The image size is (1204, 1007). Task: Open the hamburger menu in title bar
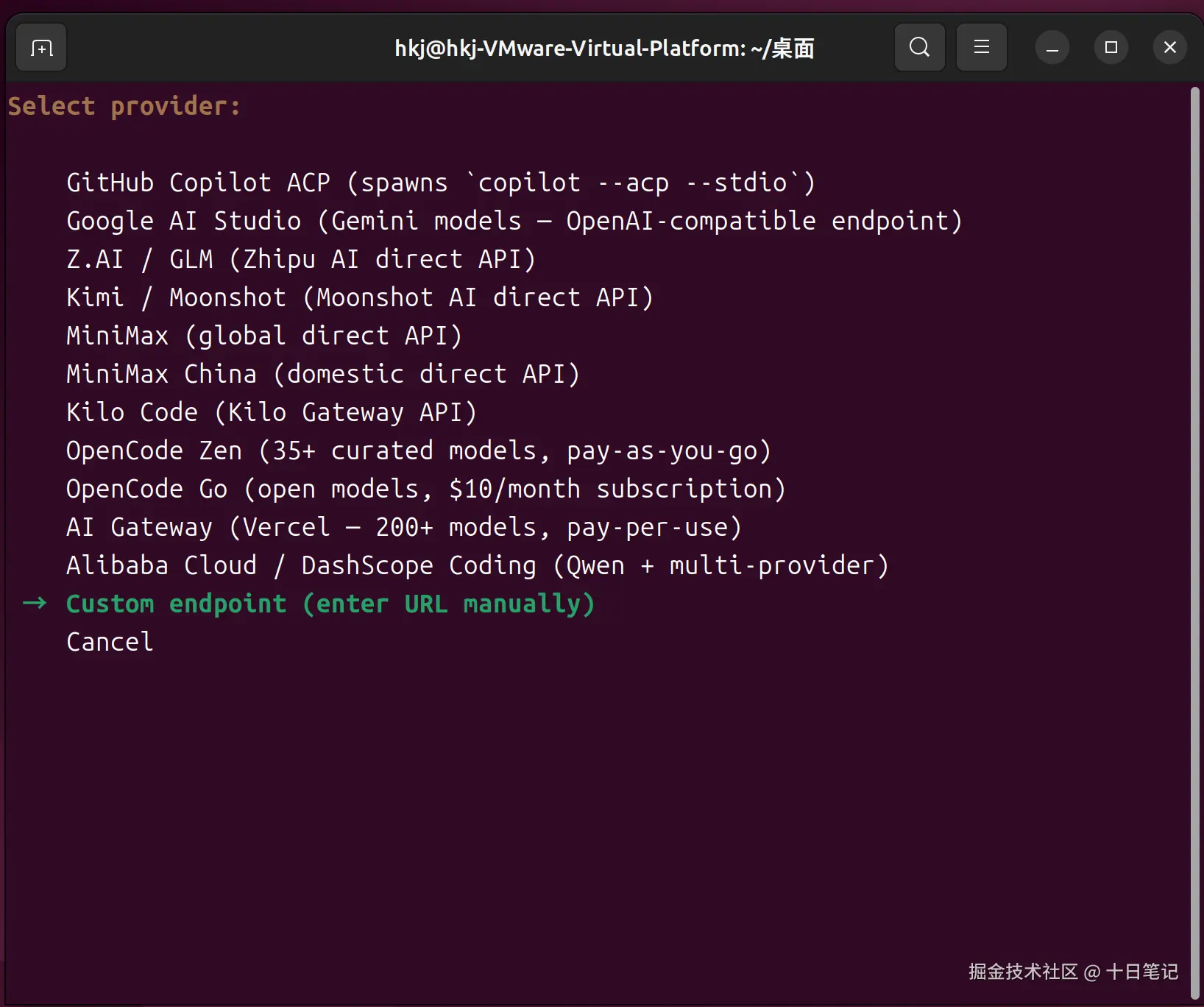point(981,48)
